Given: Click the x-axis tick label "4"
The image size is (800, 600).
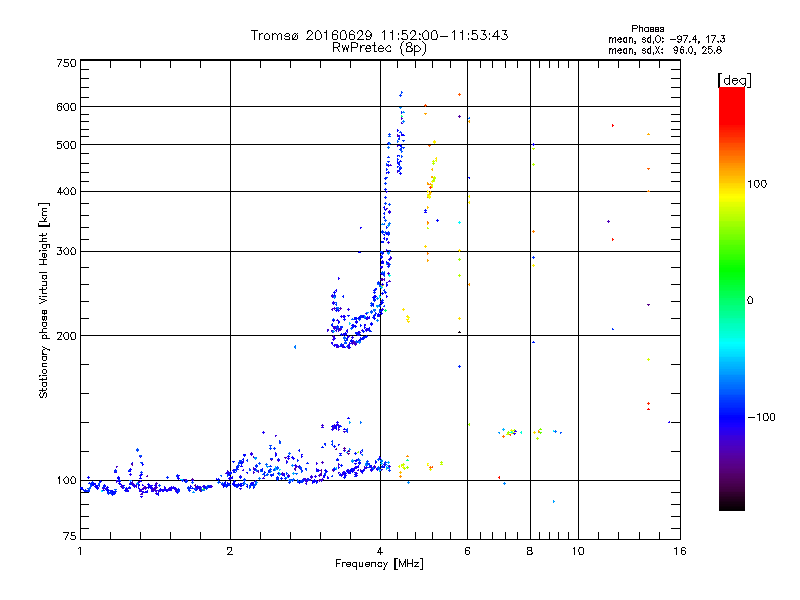Looking at the screenshot, I should (380, 551).
